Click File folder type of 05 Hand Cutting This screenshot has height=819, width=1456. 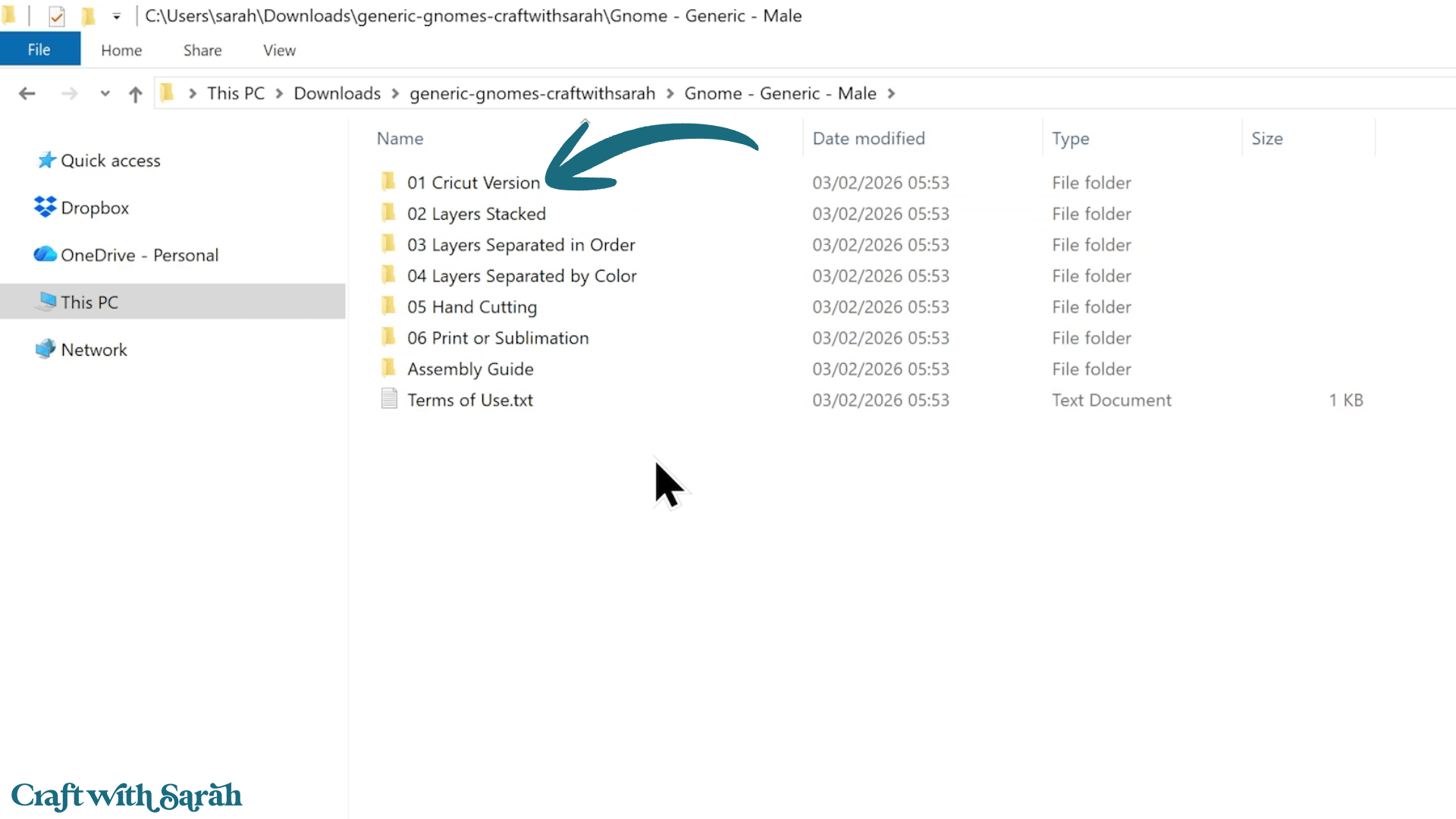[1091, 307]
